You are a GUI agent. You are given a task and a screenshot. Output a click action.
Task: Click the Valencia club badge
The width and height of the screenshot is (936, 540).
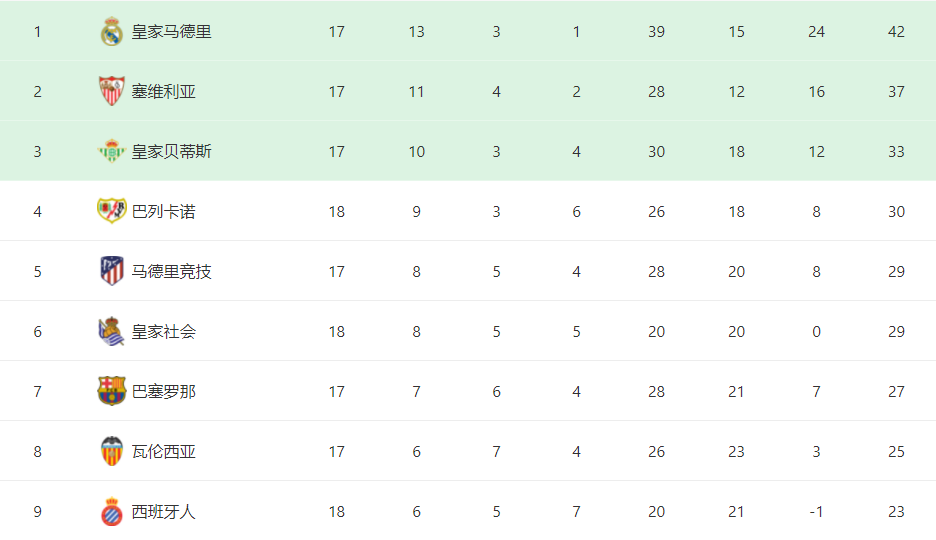pos(112,451)
